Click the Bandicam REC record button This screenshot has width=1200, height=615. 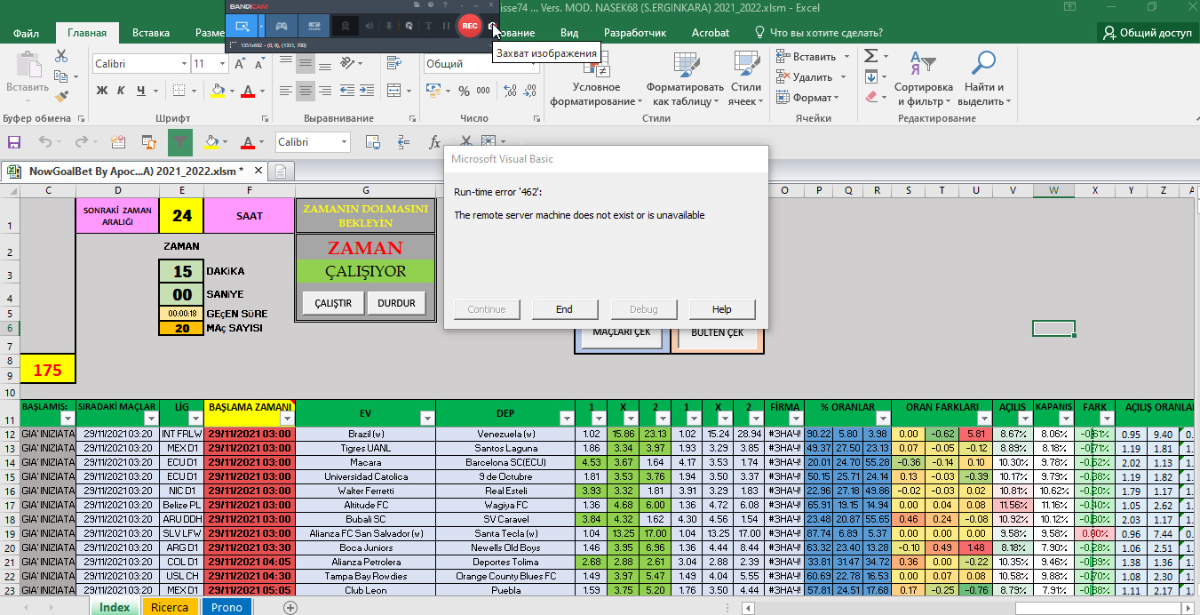point(469,25)
